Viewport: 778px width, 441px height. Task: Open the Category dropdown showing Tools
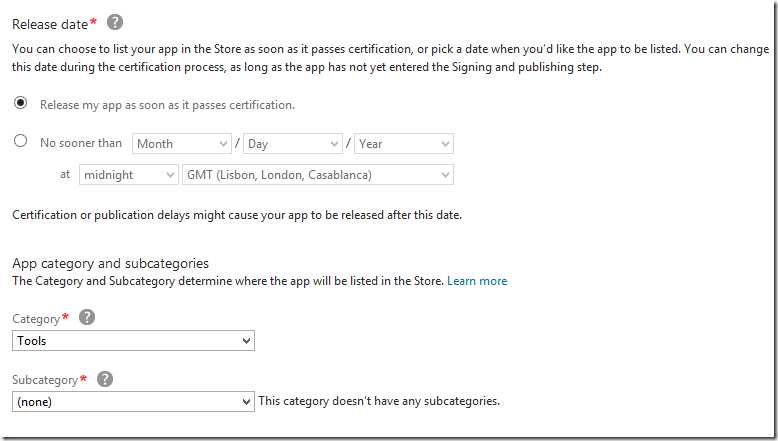[134, 341]
